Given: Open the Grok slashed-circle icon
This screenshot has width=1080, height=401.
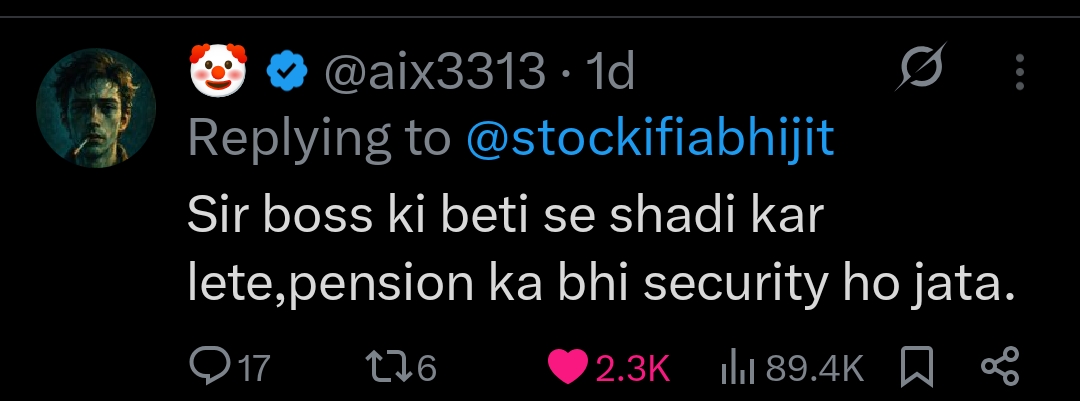Looking at the screenshot, I should click(x=921, y=67).
